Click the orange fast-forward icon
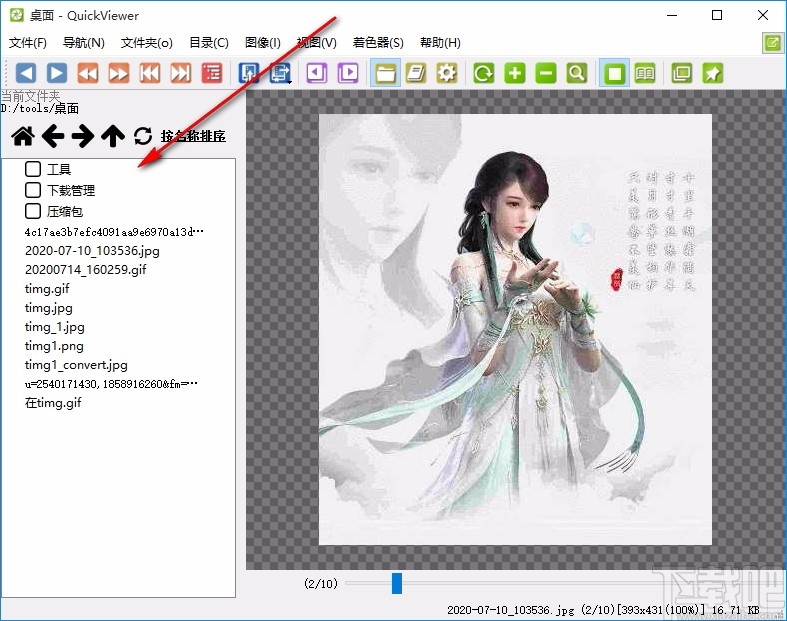 click(x=119, y=73)
